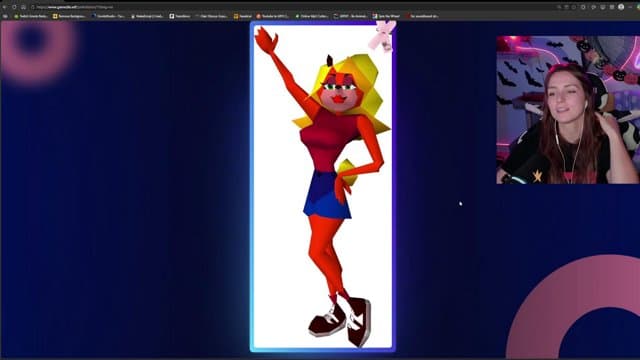Open the bookmark with dark blue round icon
Image resolution: width=640 pixels, height=360 pixels.
108,16
